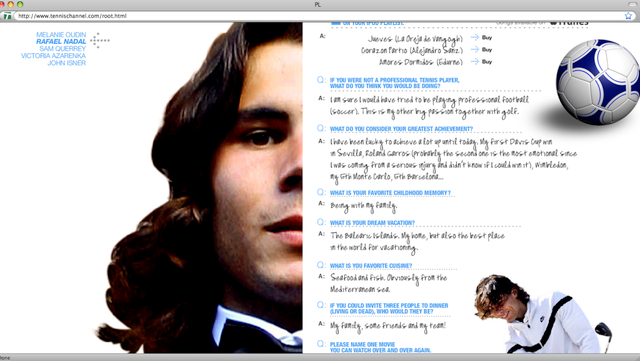The width and height of the screenshot is (640, 361).
Task: Click the yellow minimize button of the window
Action: tap(11, 4)
